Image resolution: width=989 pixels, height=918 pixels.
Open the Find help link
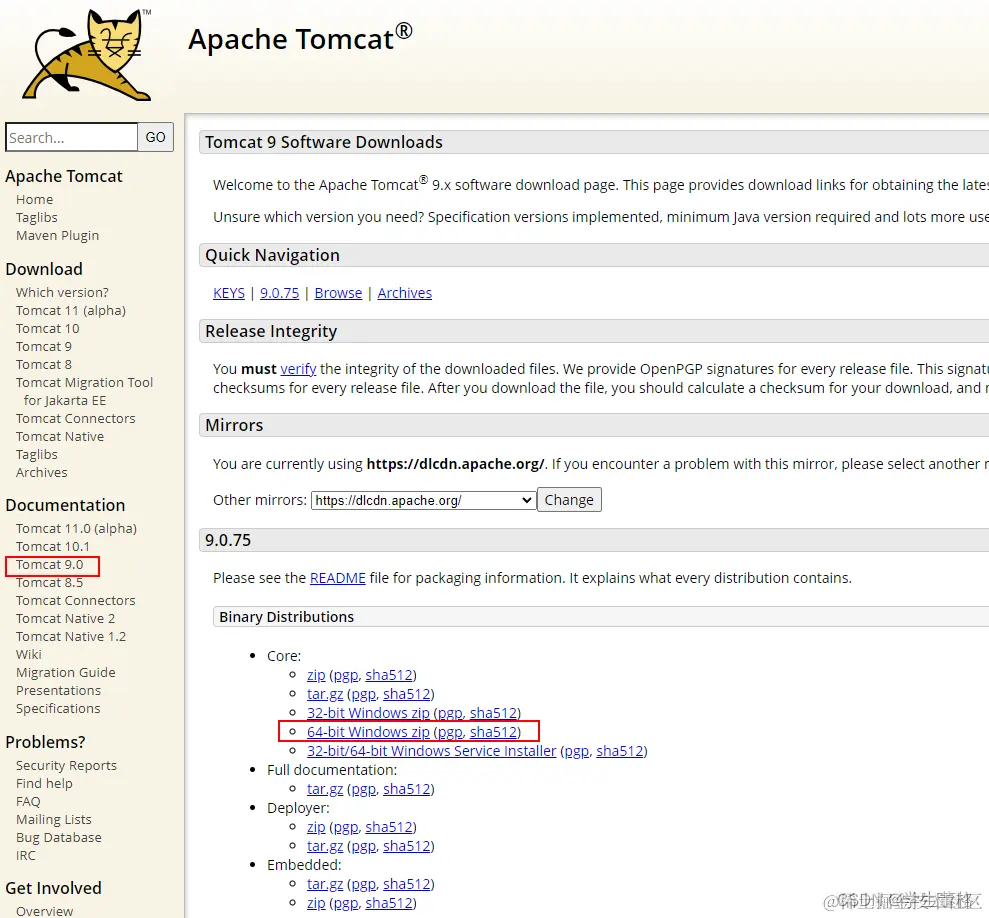44,783
